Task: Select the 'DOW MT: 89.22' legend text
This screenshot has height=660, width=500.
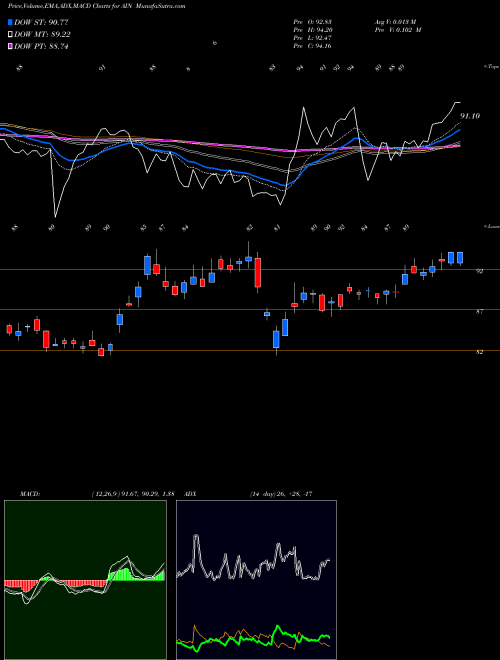Action: tap(42, 35)
